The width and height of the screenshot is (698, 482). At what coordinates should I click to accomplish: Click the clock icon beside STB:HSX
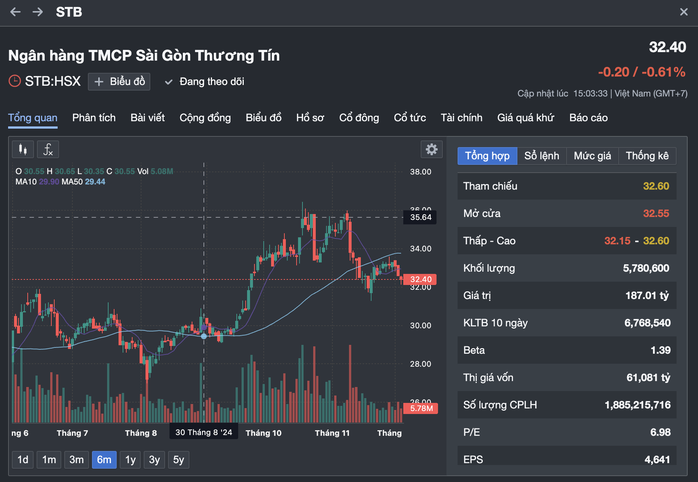point(15,81)
